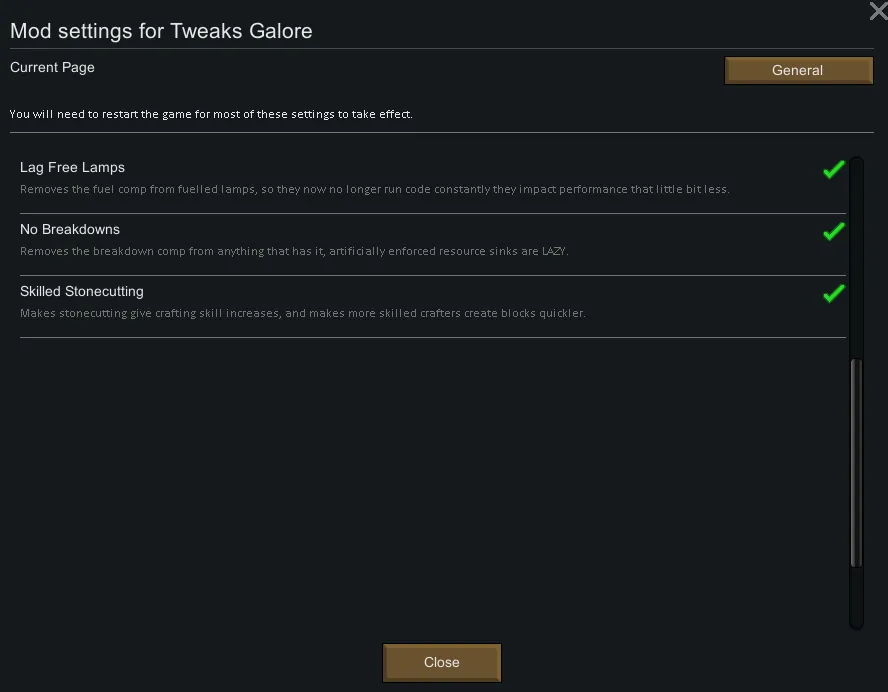Click the Lag Free Lamps setting title
Viewport: 888px width, 692px height.
point(72,167)
